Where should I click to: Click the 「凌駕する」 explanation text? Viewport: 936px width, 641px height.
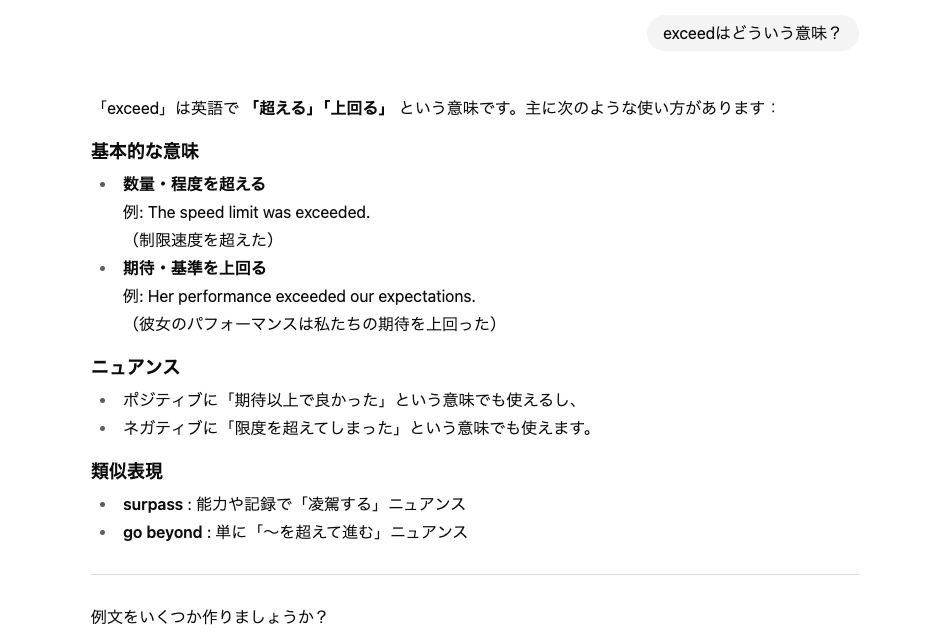pos(331,504)
